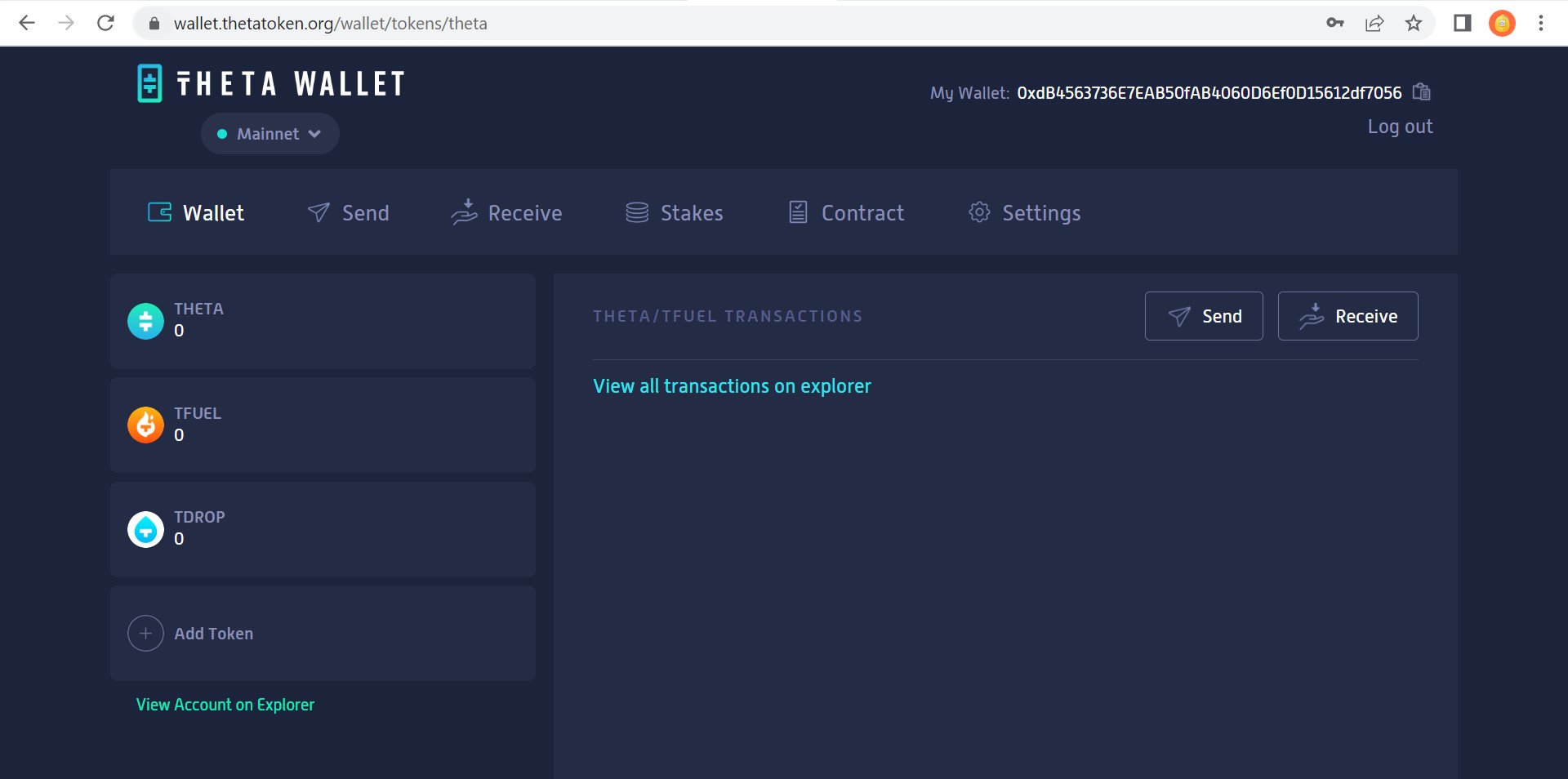The image size is (1568, 779).
Task: Open the Receive tab in navigation
Action: point(506,212)
